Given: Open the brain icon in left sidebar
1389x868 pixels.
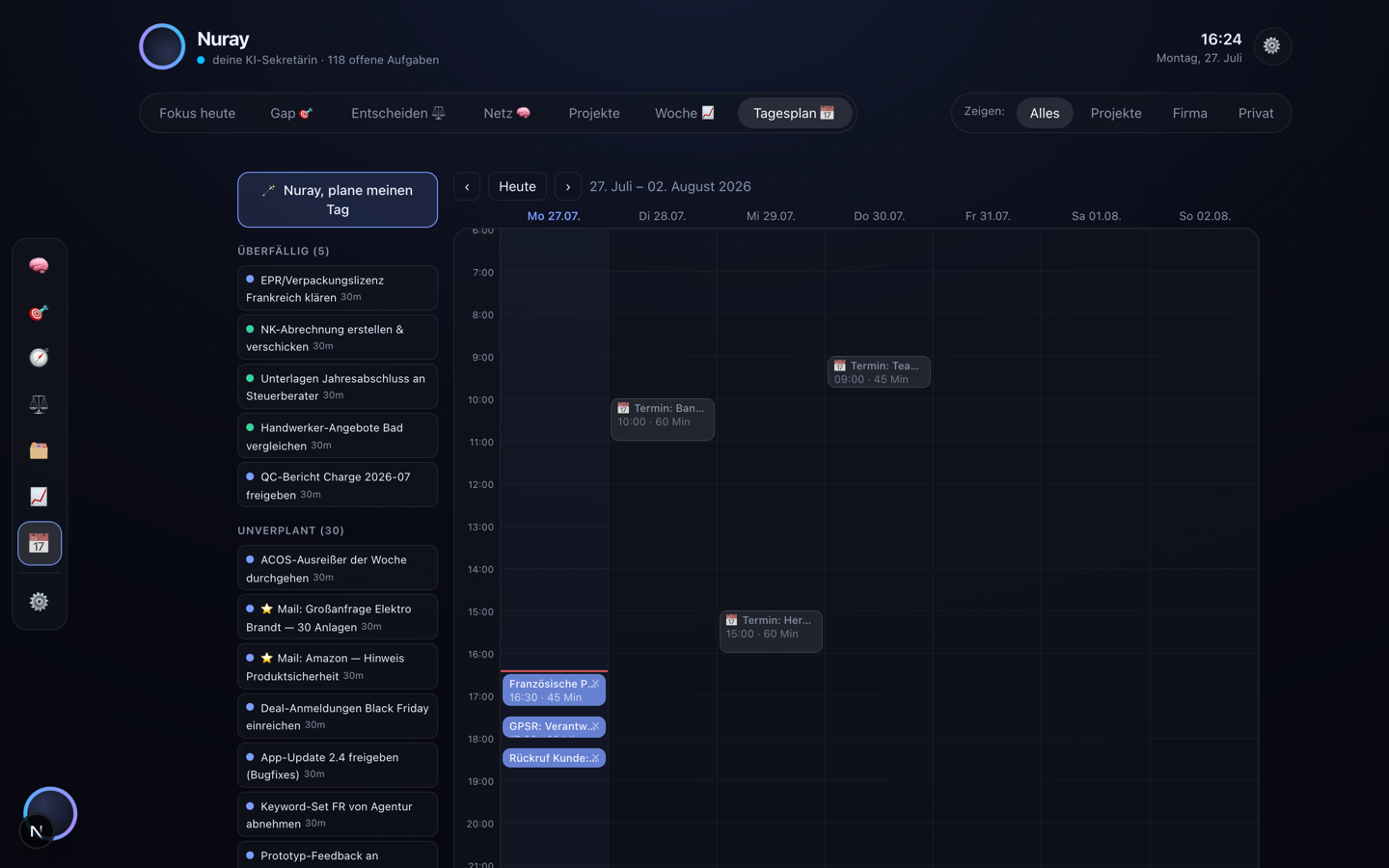Looking at the screenshot, I should 39,265.
